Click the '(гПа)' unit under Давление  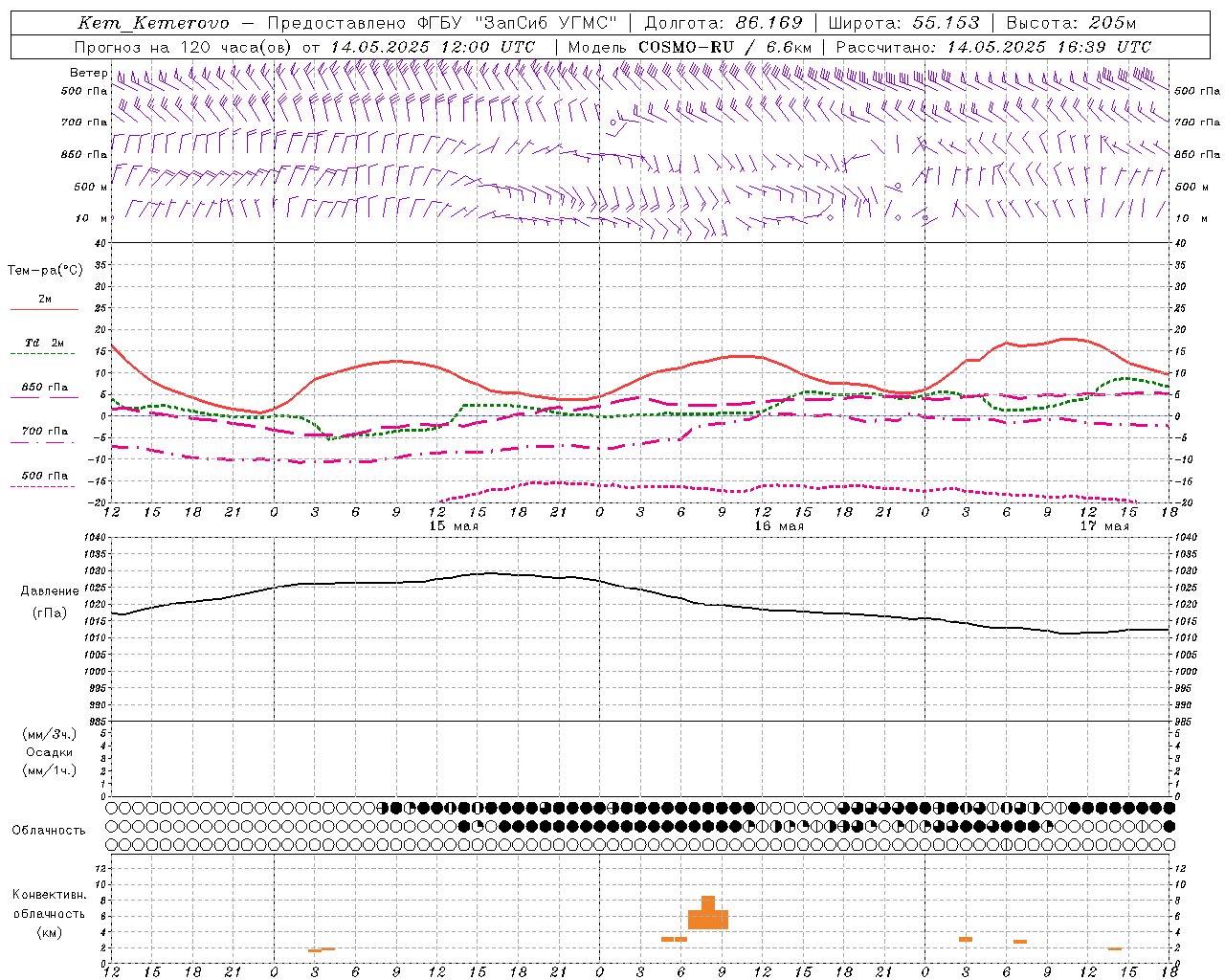(x=50, y=613)
